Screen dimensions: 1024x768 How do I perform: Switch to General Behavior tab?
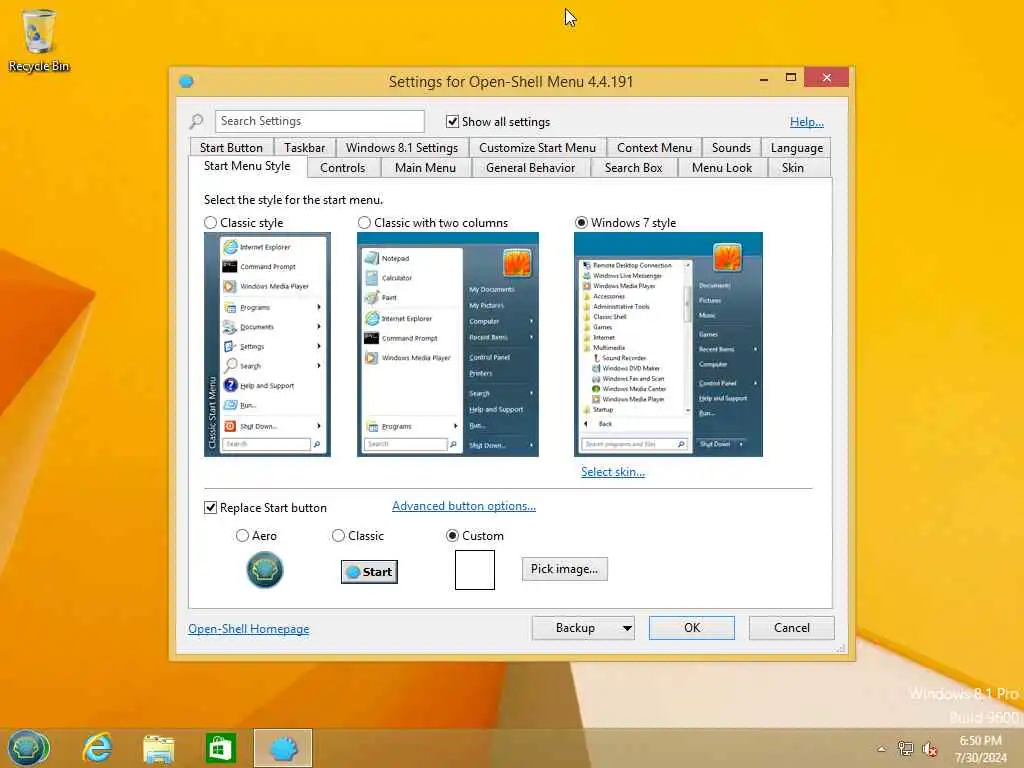[x=530, y=168]
